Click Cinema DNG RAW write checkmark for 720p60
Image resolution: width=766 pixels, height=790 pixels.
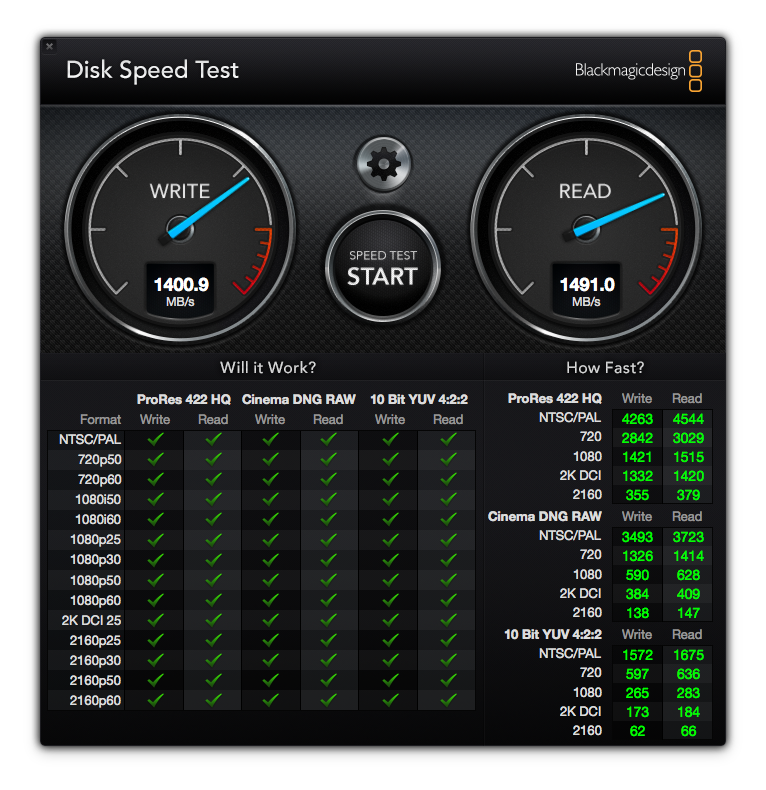(271, 479)
